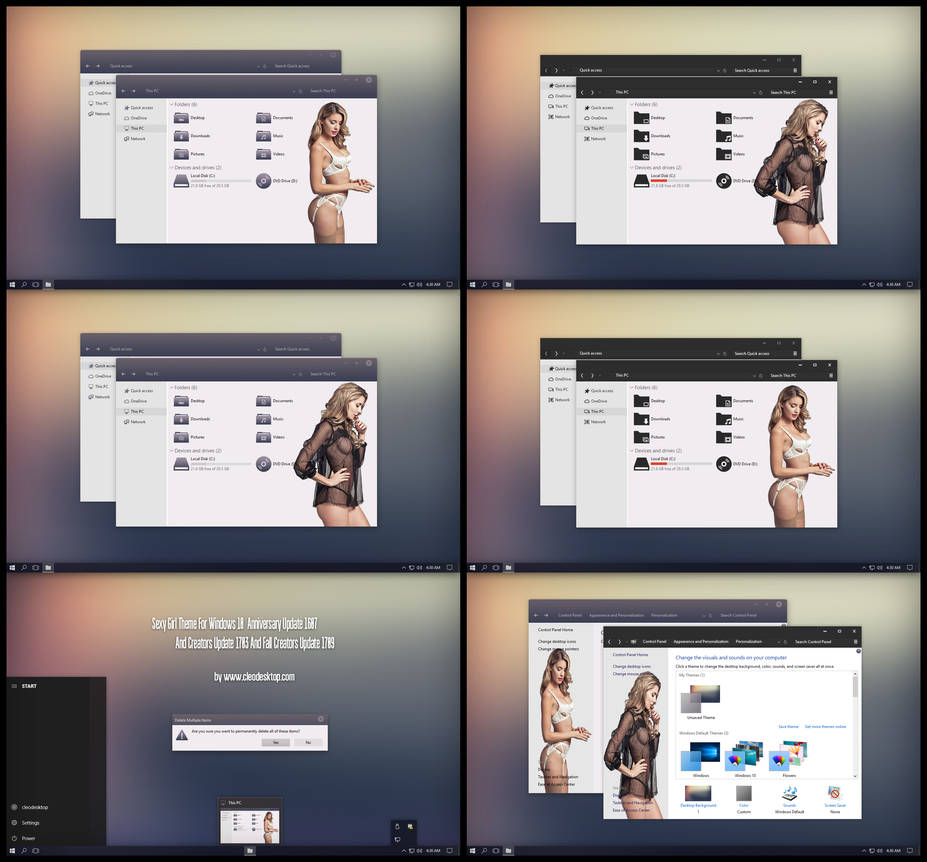Select DVD Drive (D:) in the top-left screenshot
Screen dimensions: 927x862
[x=277, y=181]
